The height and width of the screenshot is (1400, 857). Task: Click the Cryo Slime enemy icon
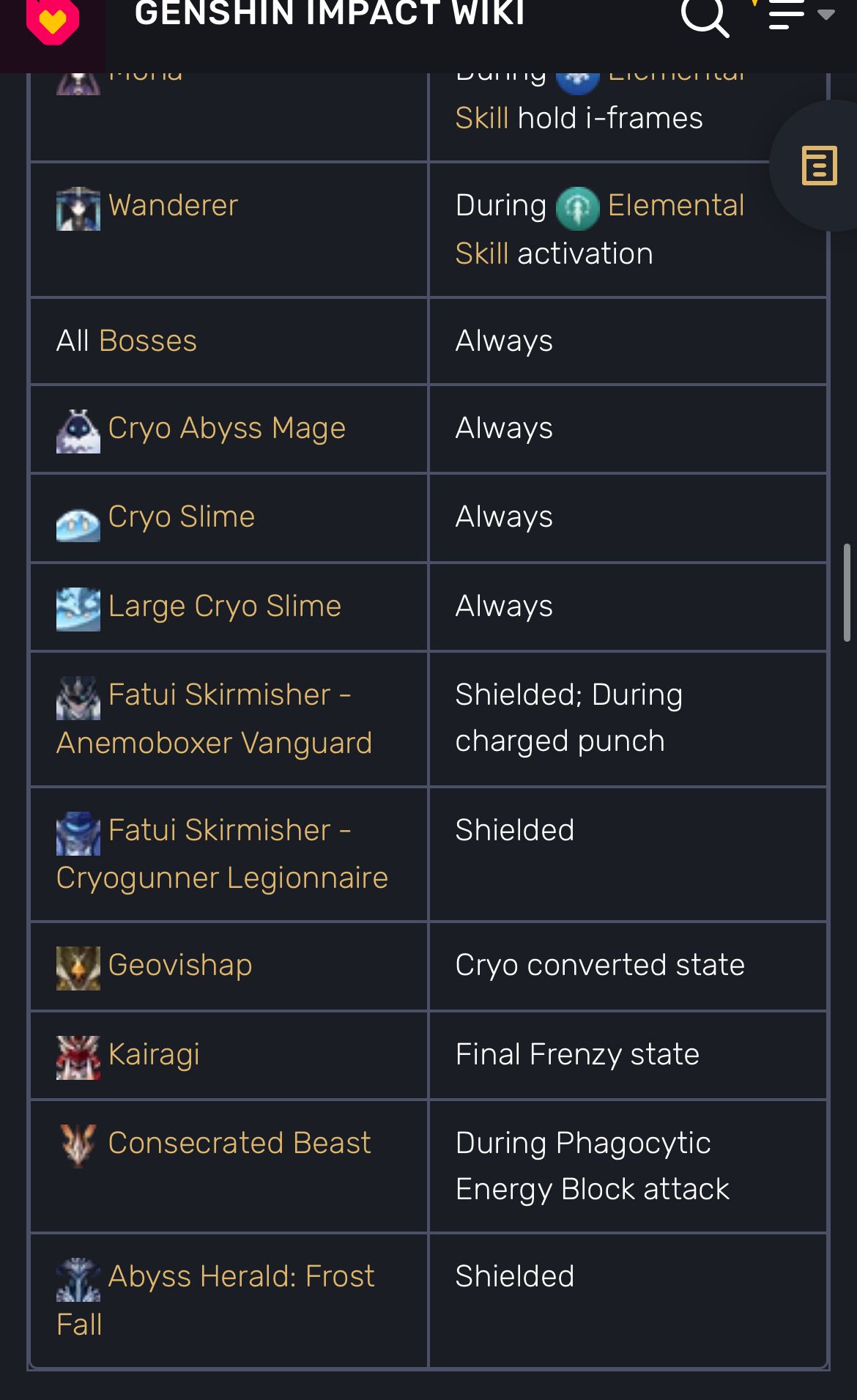pyautogui.click(x=78, y=522)
